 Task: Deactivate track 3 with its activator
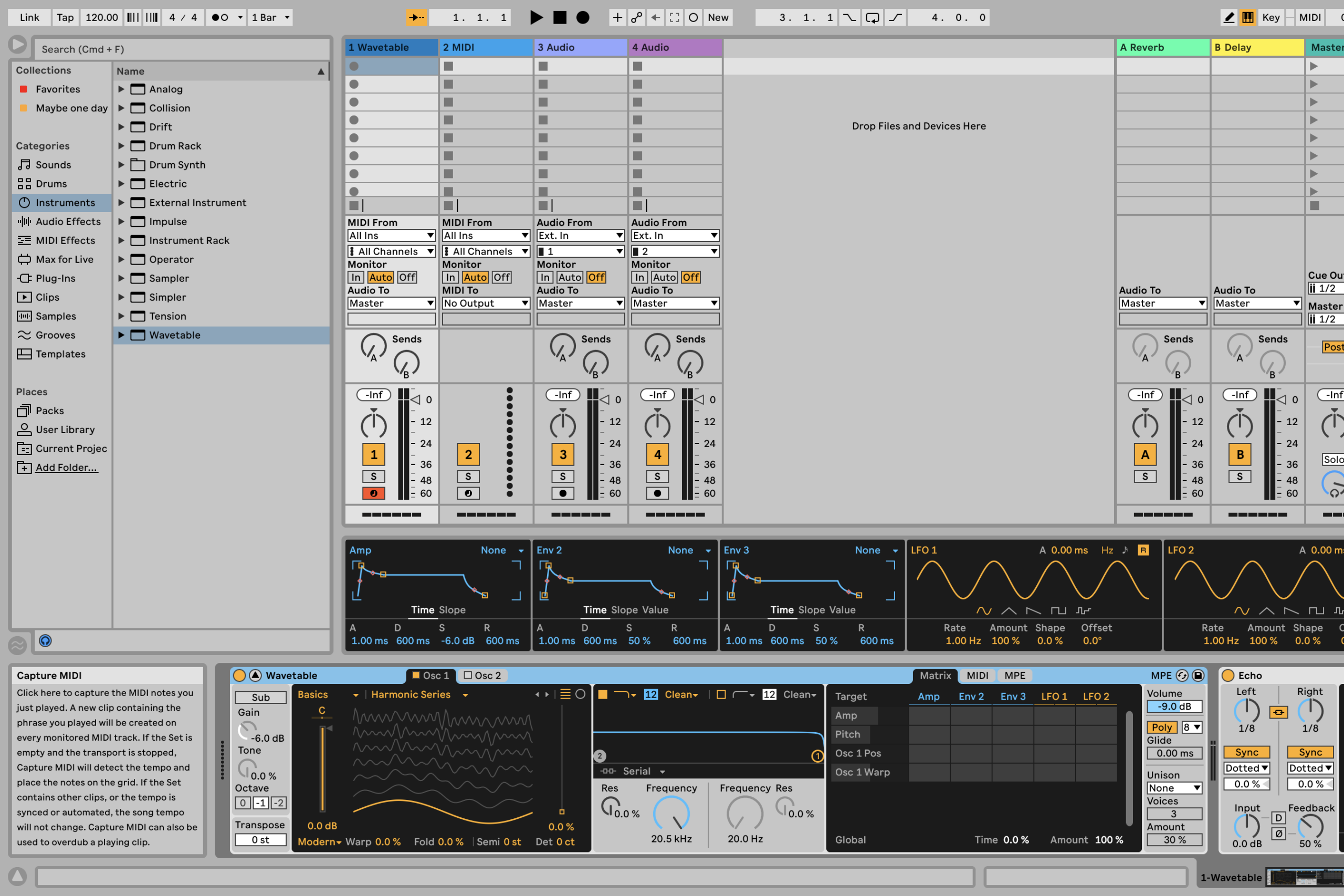[x=563, y=454]
